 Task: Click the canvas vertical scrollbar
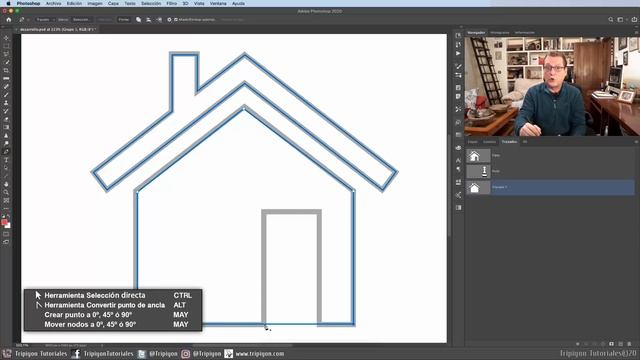click(x=449, y=186)
